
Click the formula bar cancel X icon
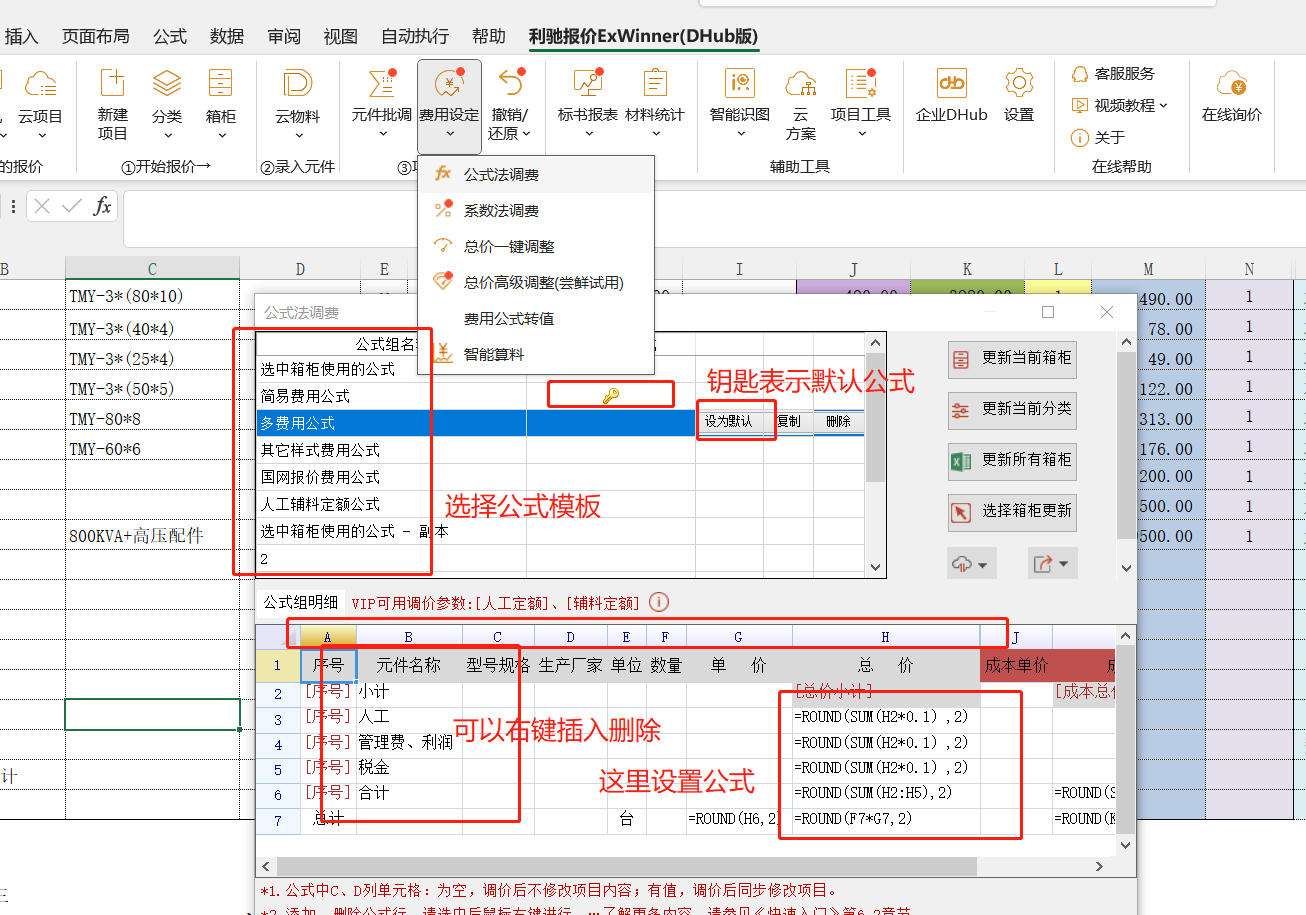(x=42, y=206)
